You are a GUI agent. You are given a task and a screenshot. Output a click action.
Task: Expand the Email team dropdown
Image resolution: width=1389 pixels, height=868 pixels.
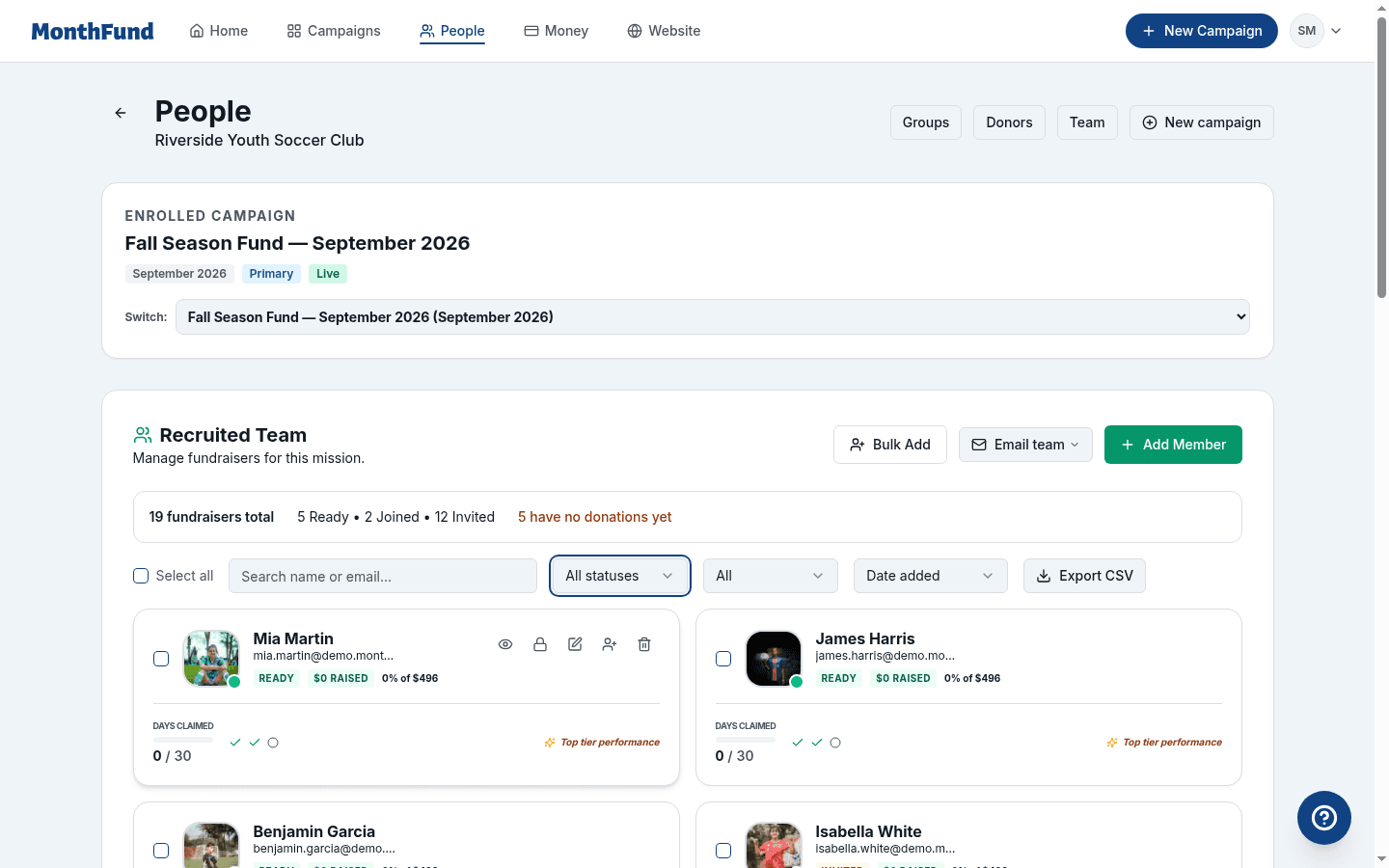[1025, 445]
